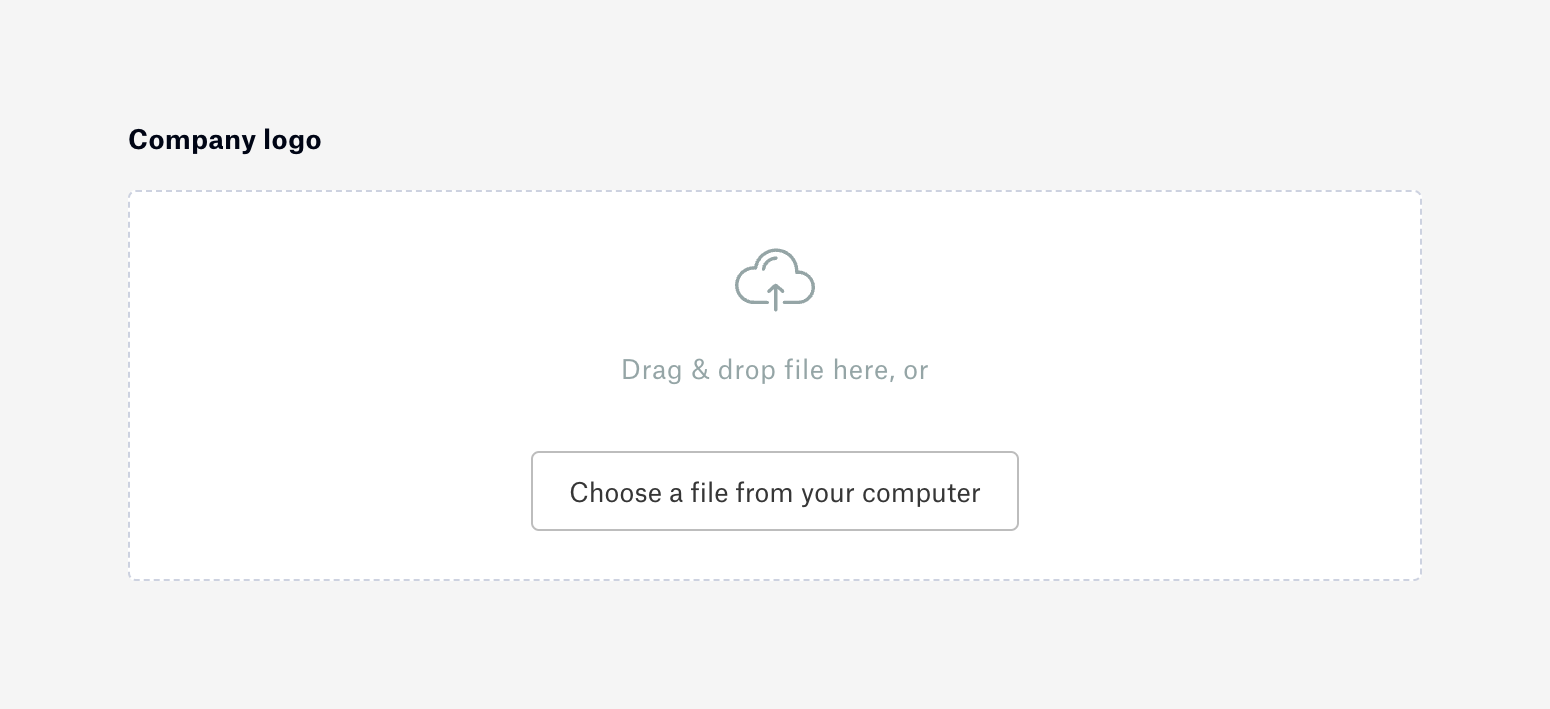1550x709 pixels.
Task: Click the Company logo heading
Action: [225, 140]
